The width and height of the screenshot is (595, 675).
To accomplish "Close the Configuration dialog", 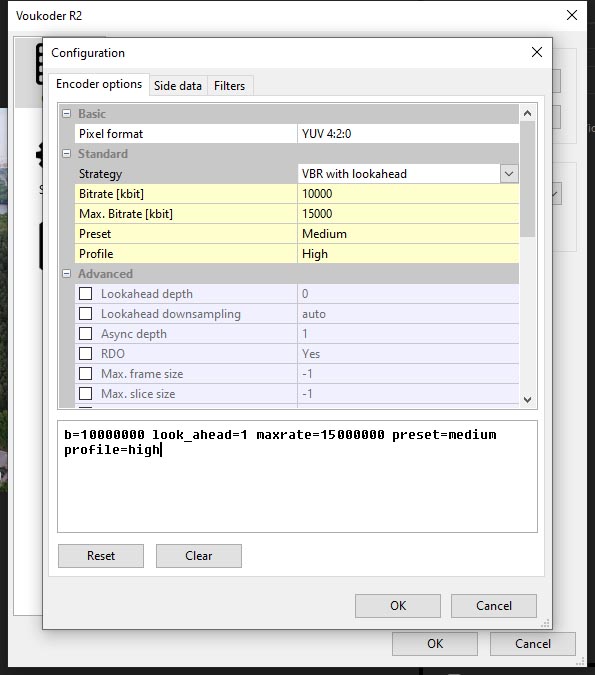I will tap(537, 53).
